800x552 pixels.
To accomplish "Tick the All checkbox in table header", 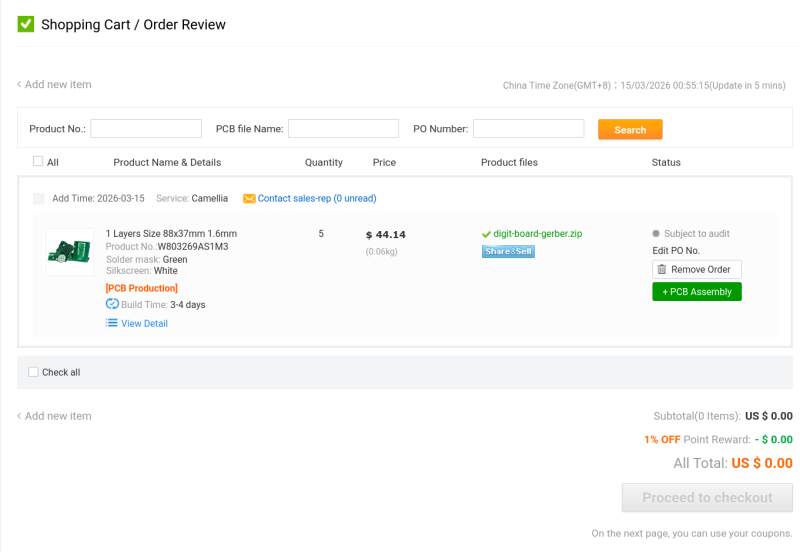I will tap(38, 162).
